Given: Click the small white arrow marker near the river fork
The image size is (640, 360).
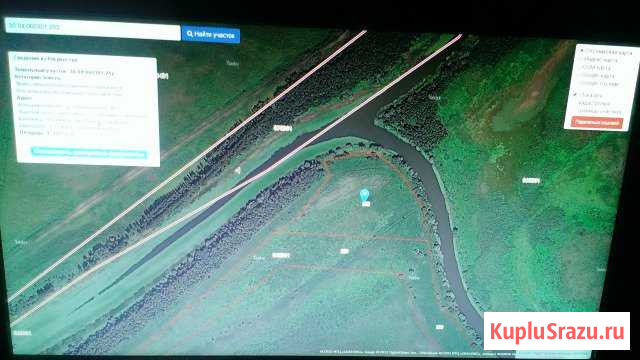Looking at the screenshot, I should pyautogui.click(x=238, y=170).
